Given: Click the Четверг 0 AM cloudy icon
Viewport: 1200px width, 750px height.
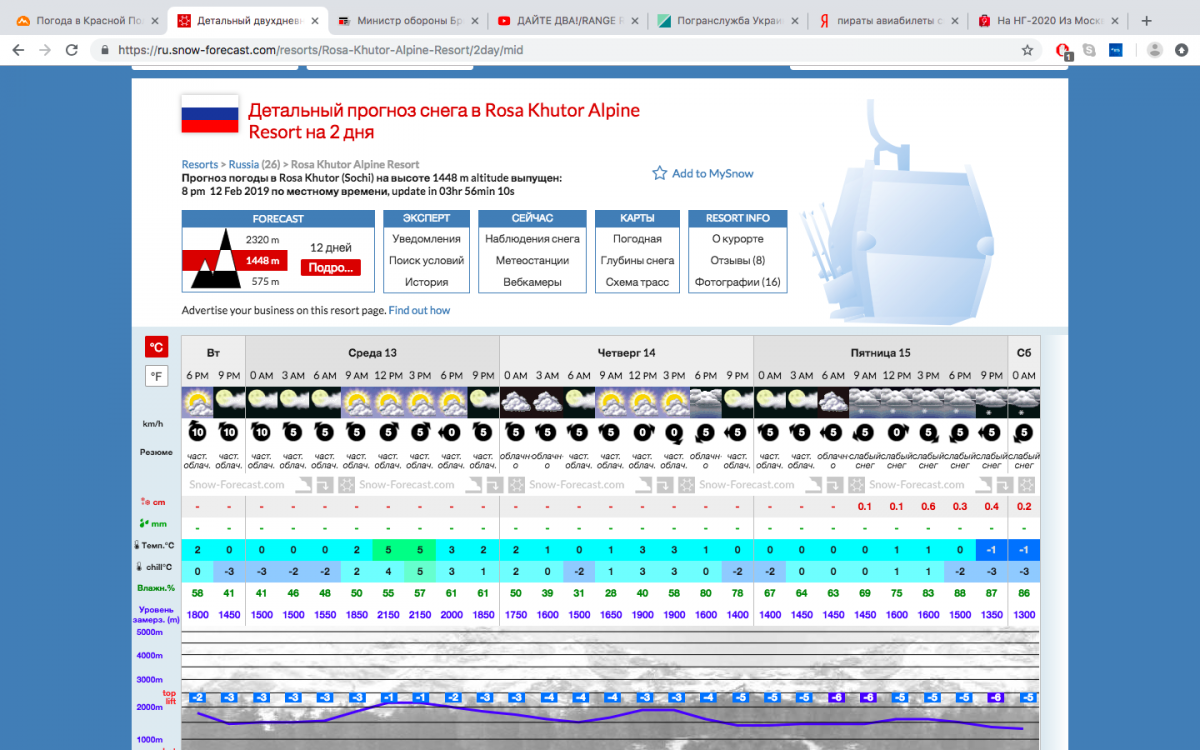Looking at the screenshot, I should pos(515,403).
